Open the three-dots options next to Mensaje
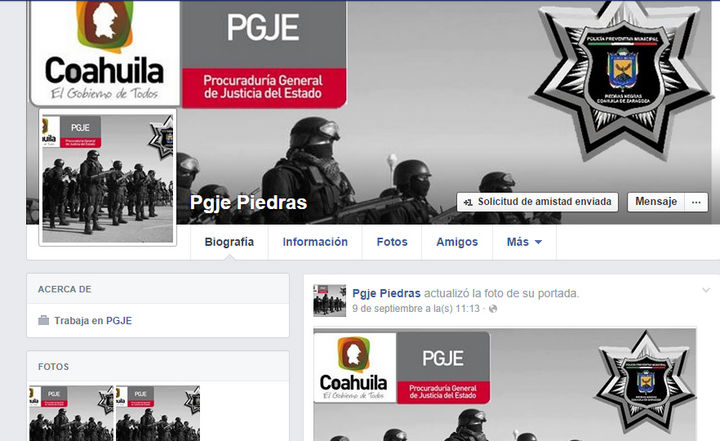The width and height of the screenshot is (720, 441). point(696,202)
